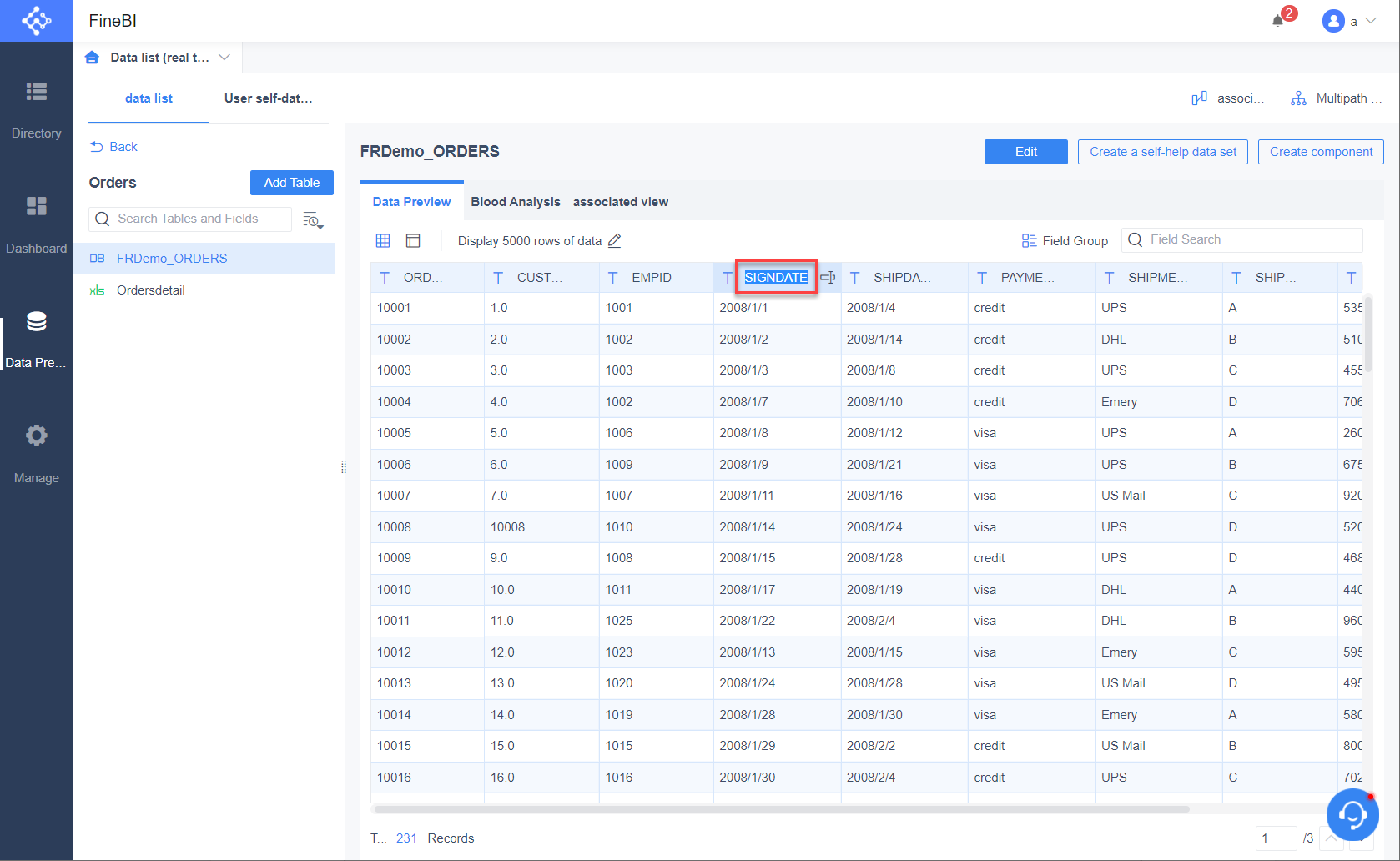Viewport: 1400px width, 861px height.
Task: Open the Multipath settings icon
Action: pyautogui.click(x=1298, y=98)
